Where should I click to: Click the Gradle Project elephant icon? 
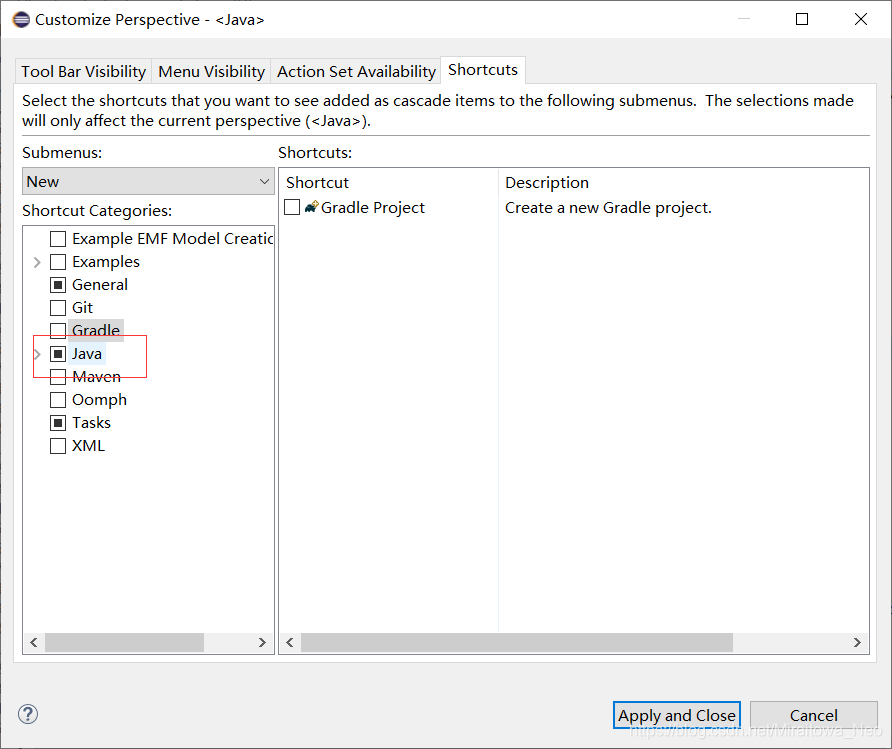[311, 207]
